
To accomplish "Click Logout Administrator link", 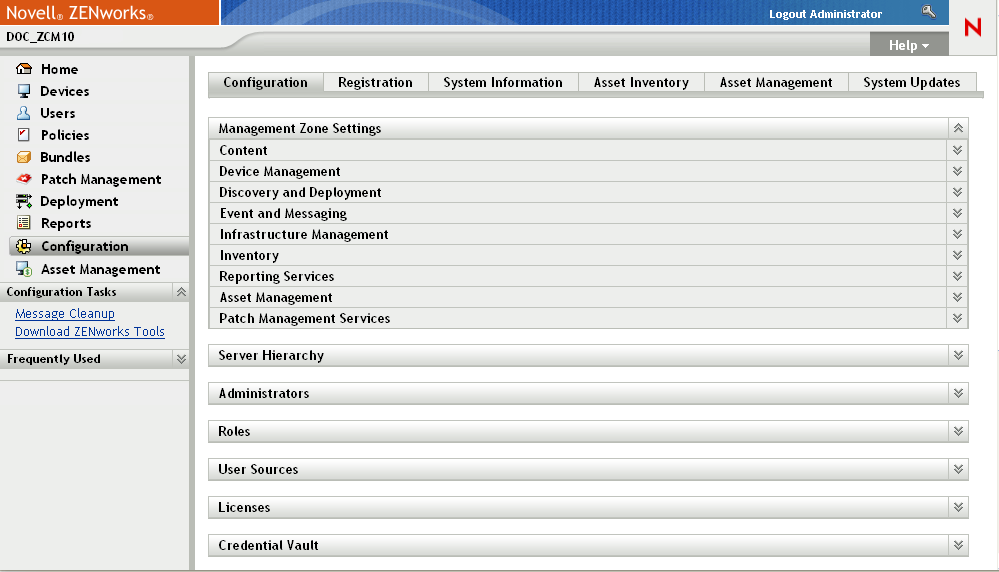I will pyautogui.click(x=825, y=14).
